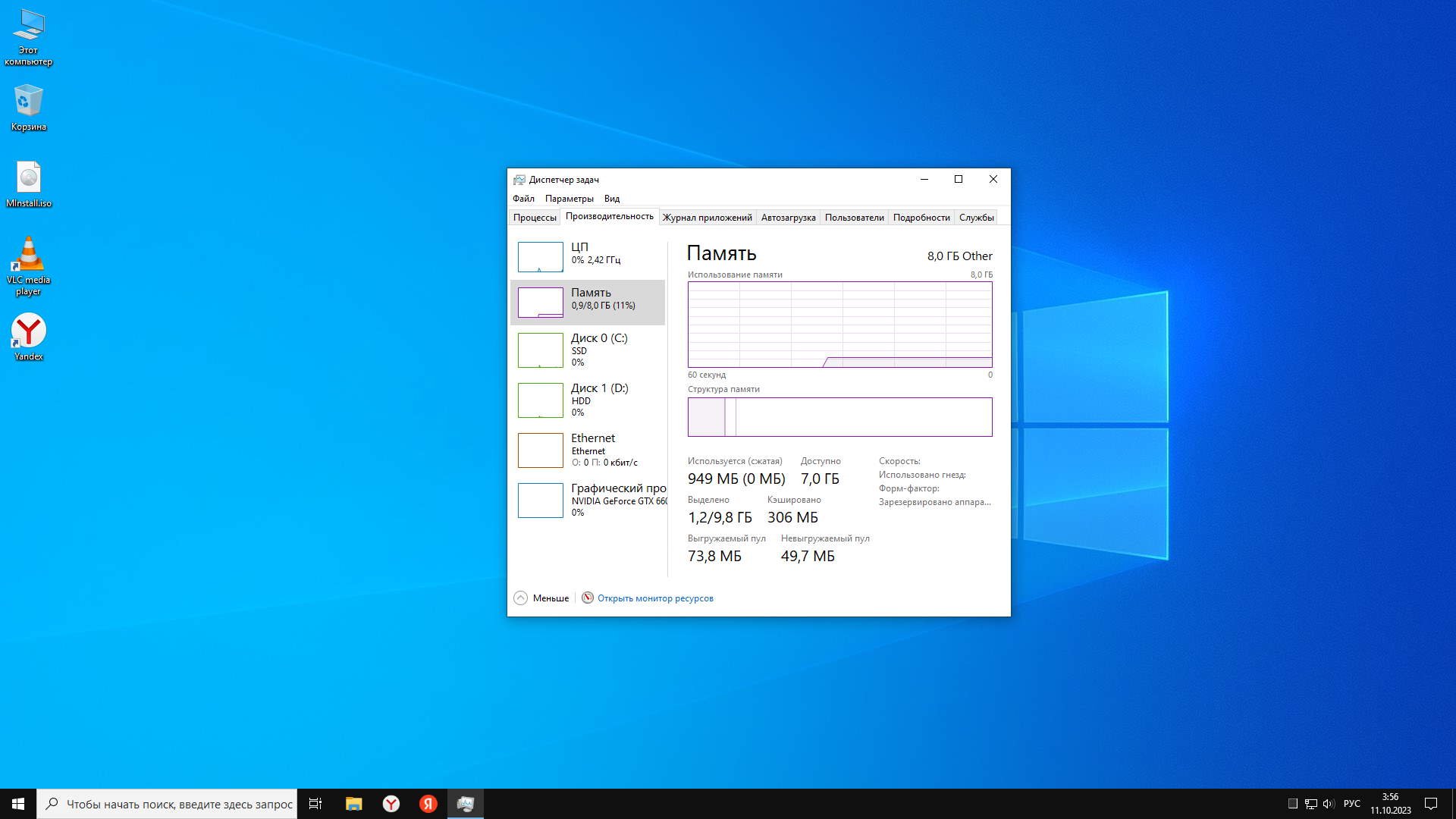
Task: Select Disk 0 (C:) SSD graph icon
Action: pos(540,350)
